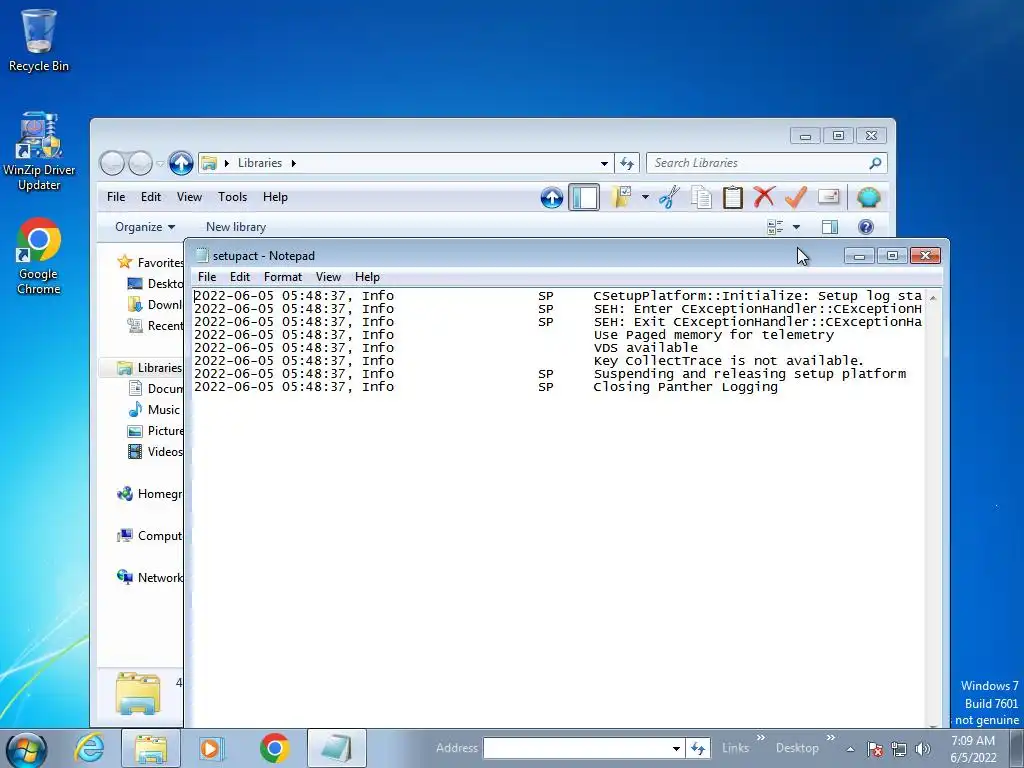Viewport: 1024px width, 768px height.
Task: Open Notepad's Format menu
Action: (x=283, y=277)
